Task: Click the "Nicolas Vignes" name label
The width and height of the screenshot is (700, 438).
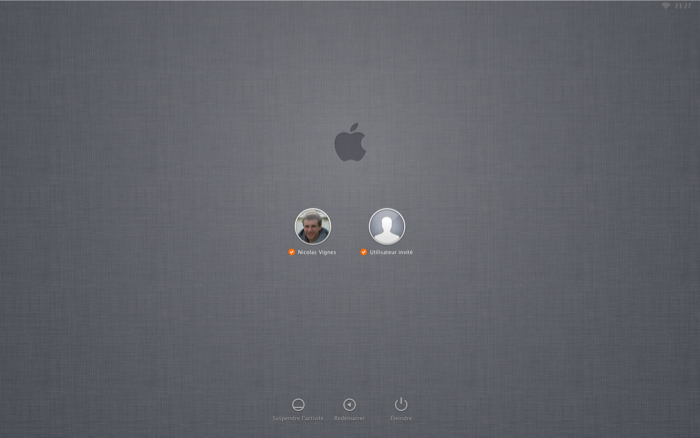Action: [317, 252]
